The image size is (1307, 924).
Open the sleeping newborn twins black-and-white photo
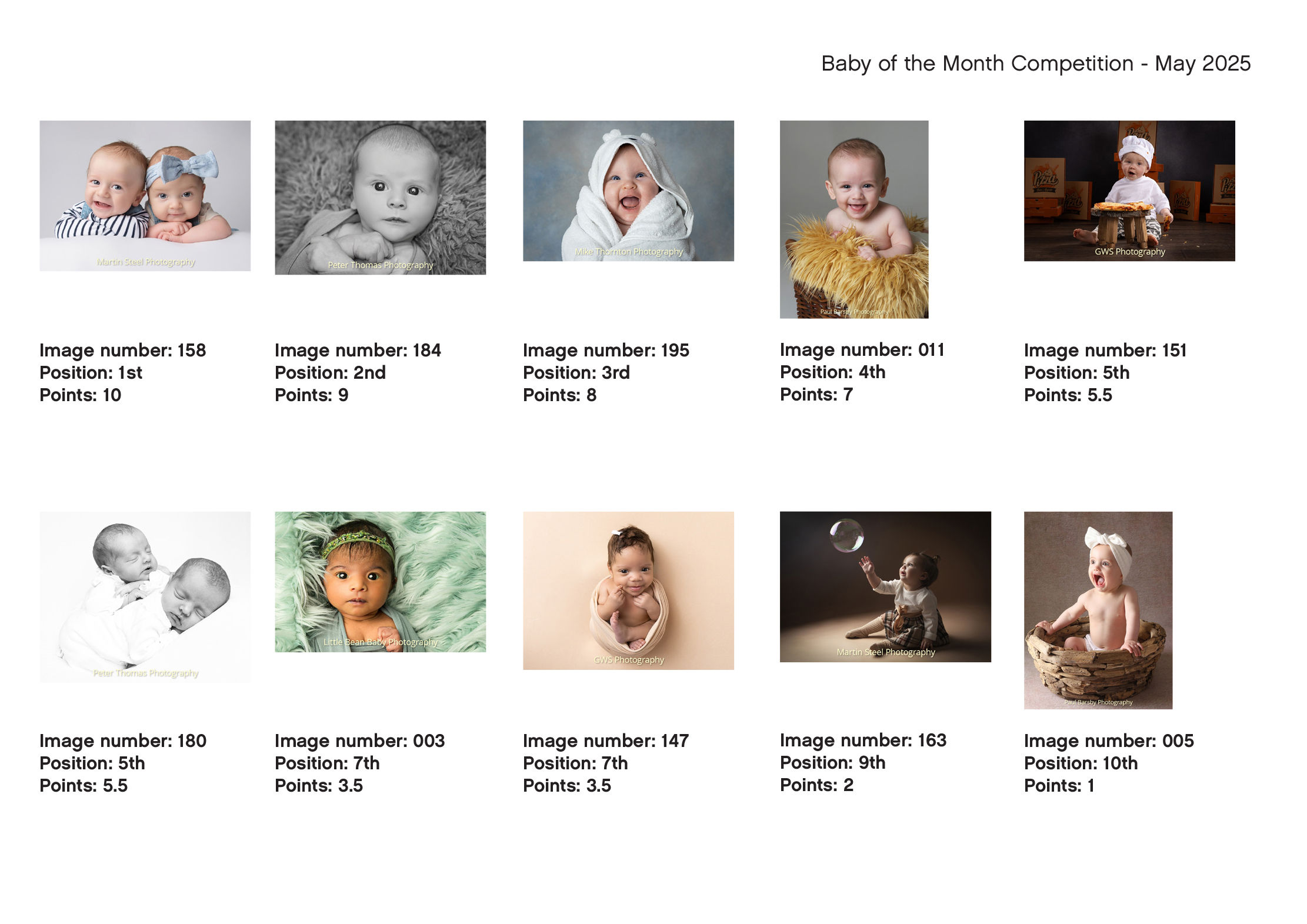point(145,596)
